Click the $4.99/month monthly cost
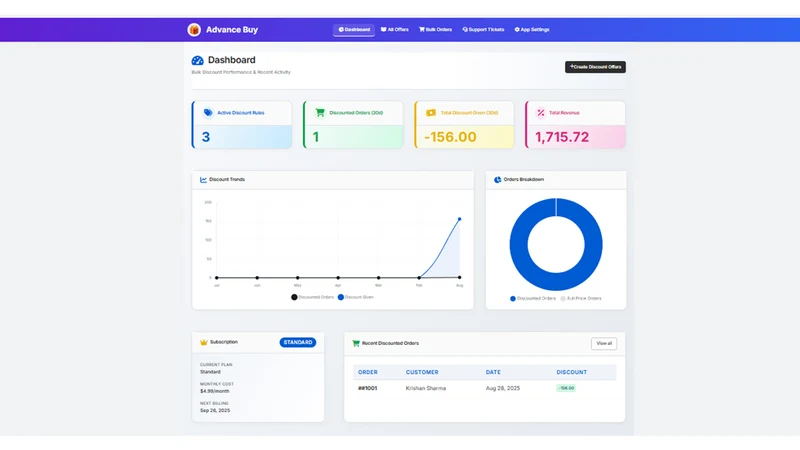Viewport: 800px width, 450px height. point(214,391)
